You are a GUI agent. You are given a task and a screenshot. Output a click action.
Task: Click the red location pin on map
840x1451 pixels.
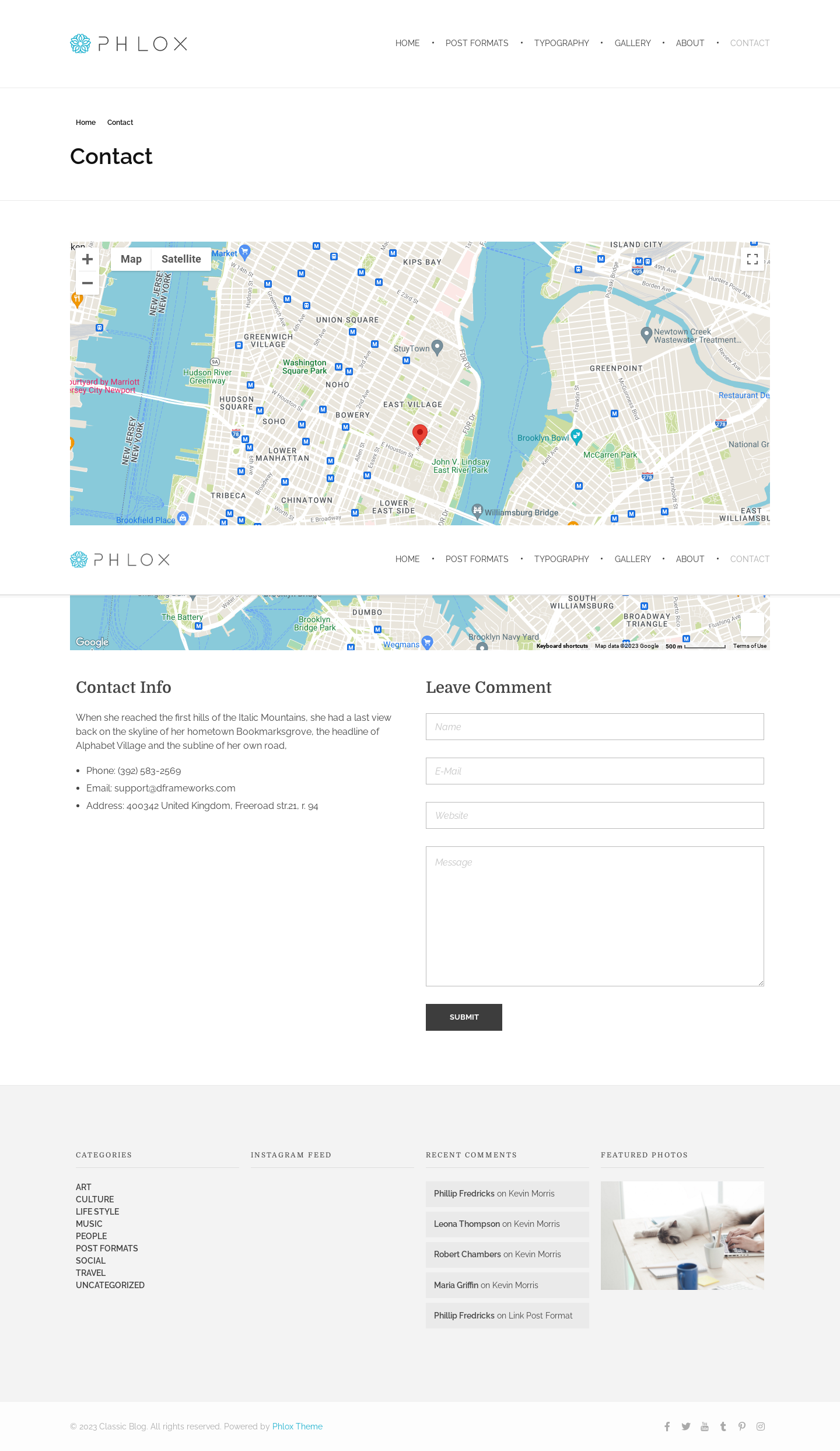pyautogui.click(x=419, y=434)
